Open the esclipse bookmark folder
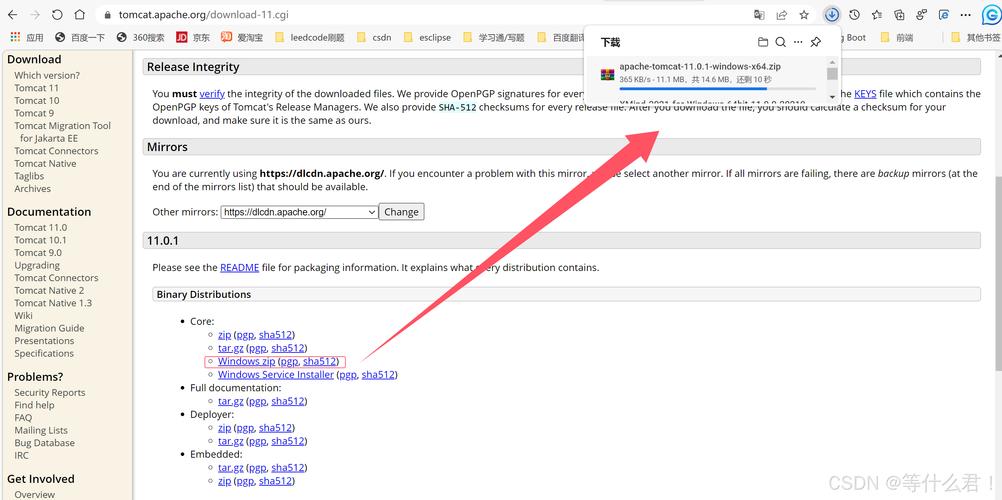Viewport: 1002px width, 500px height. click(428, 37)
